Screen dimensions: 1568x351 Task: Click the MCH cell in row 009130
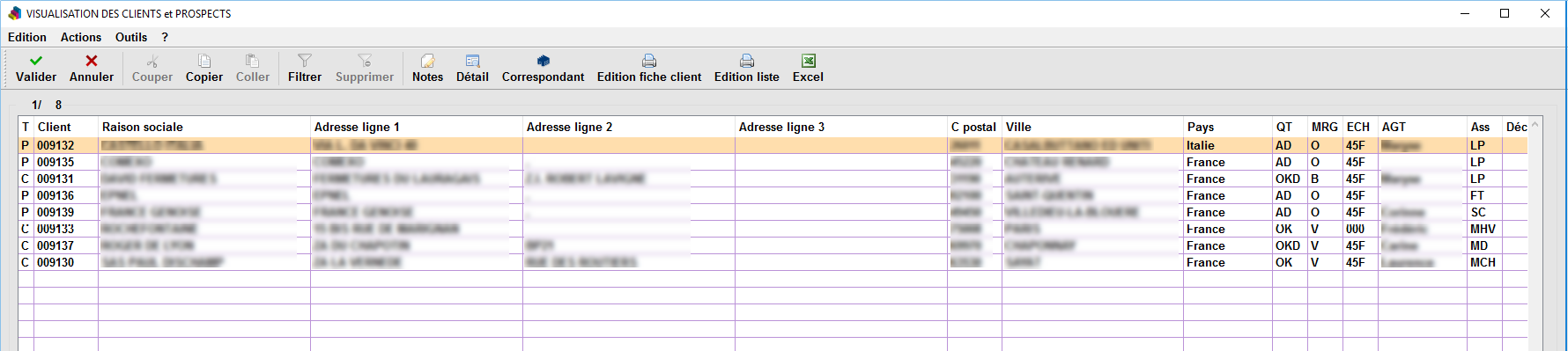[1484, 262]
